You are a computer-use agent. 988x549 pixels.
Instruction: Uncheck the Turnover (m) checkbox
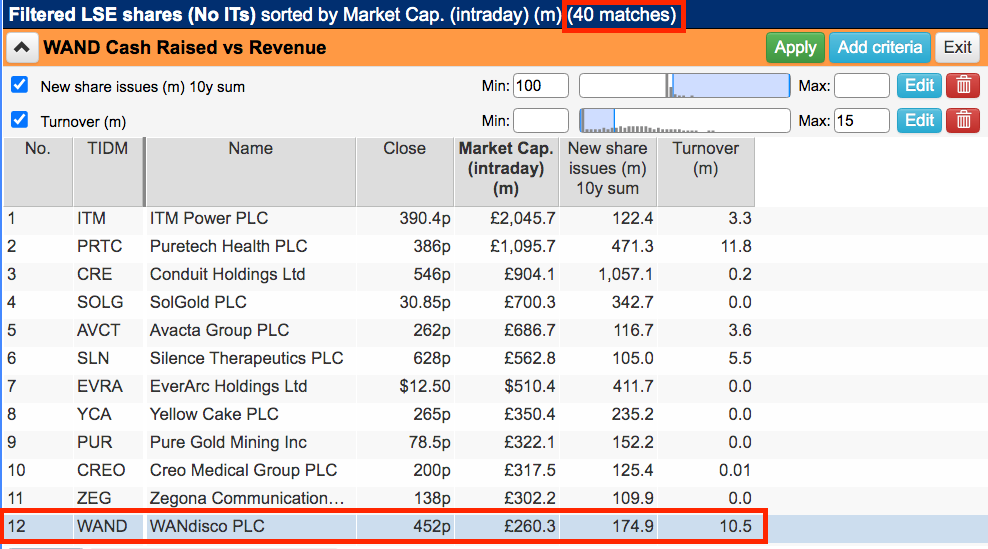point(20,120)
